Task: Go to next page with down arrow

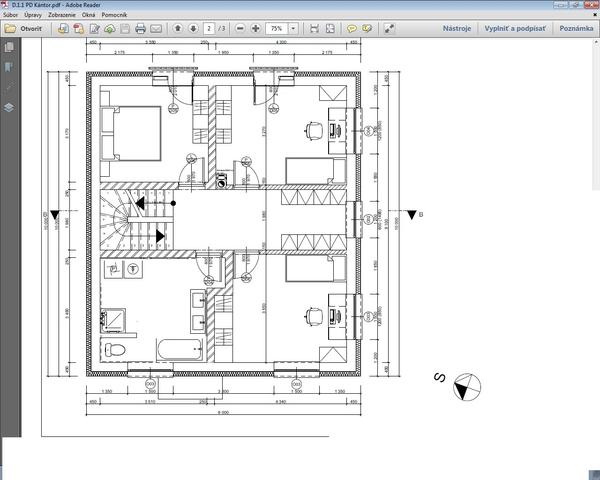Action: point(193,29)
